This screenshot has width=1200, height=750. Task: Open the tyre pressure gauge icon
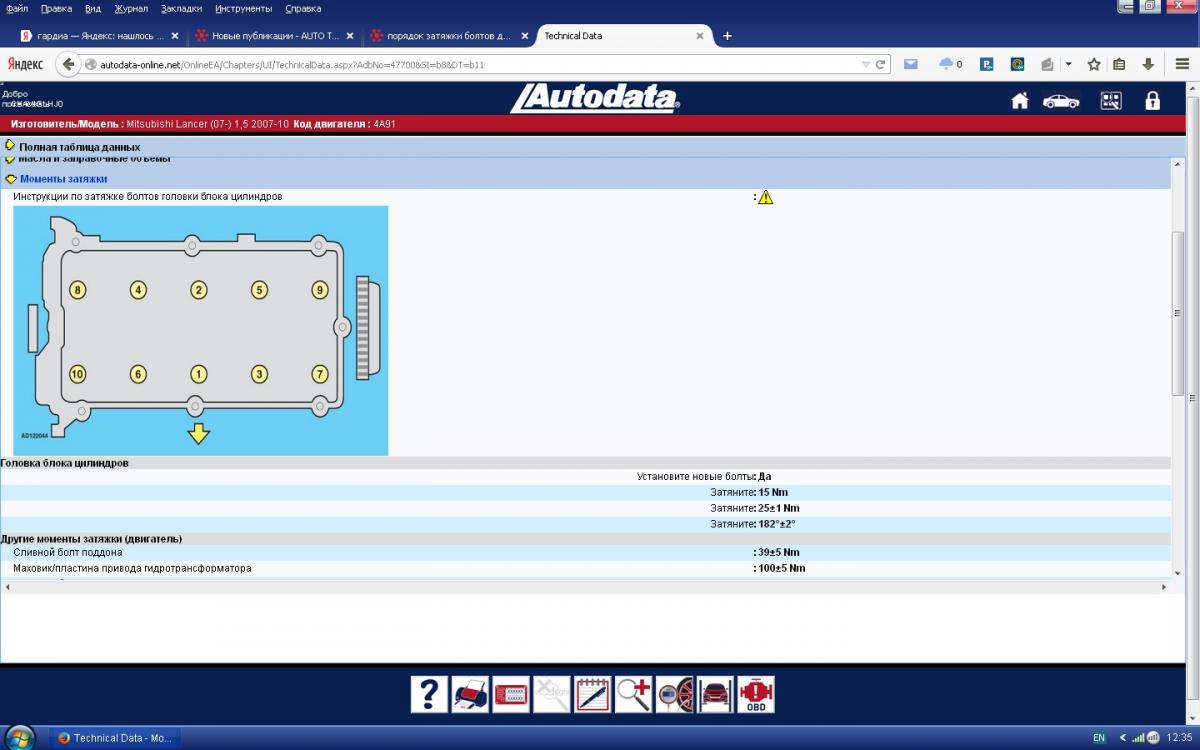click(x=675, y=694)
